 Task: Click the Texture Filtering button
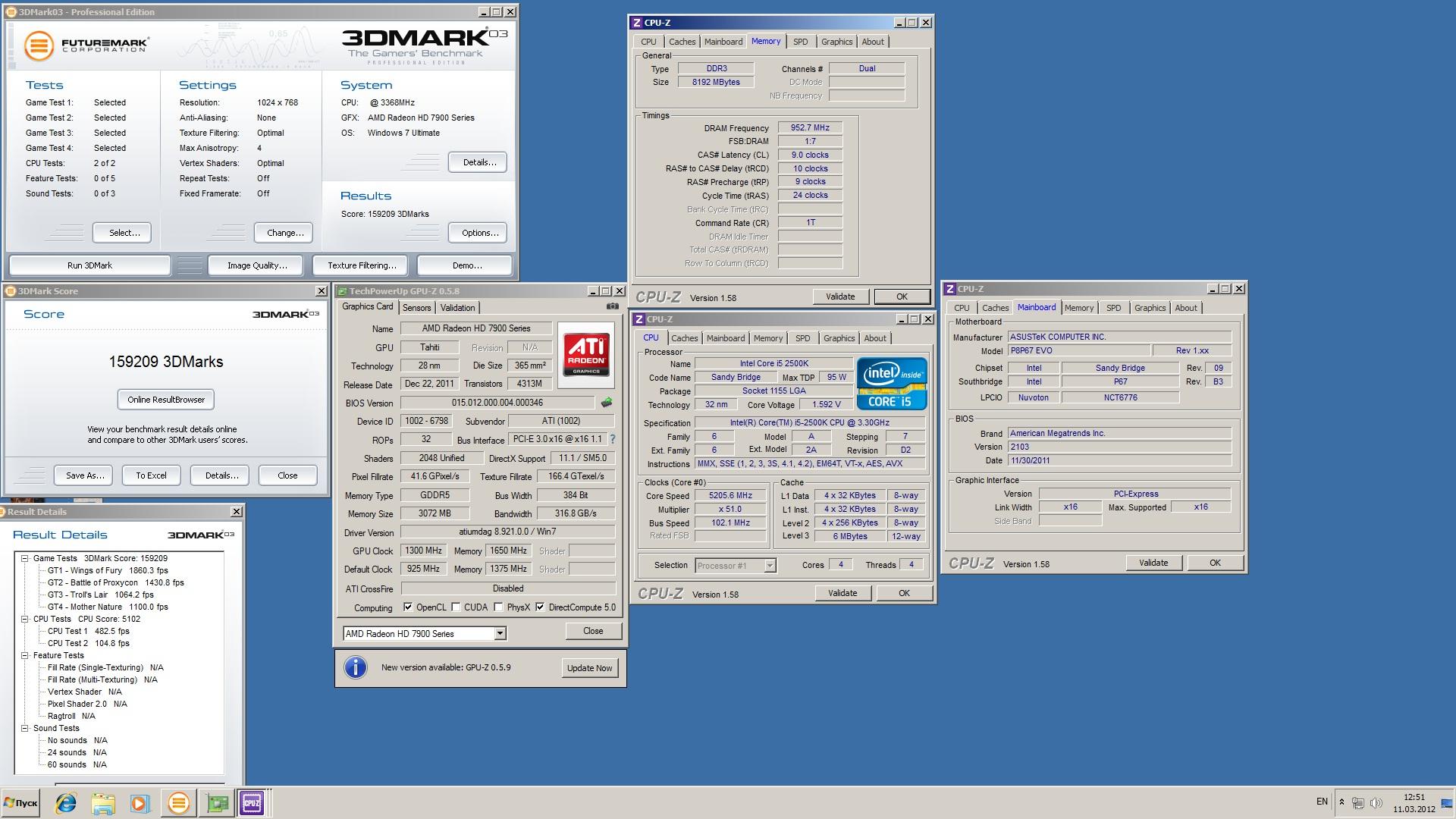click(362, 265)
